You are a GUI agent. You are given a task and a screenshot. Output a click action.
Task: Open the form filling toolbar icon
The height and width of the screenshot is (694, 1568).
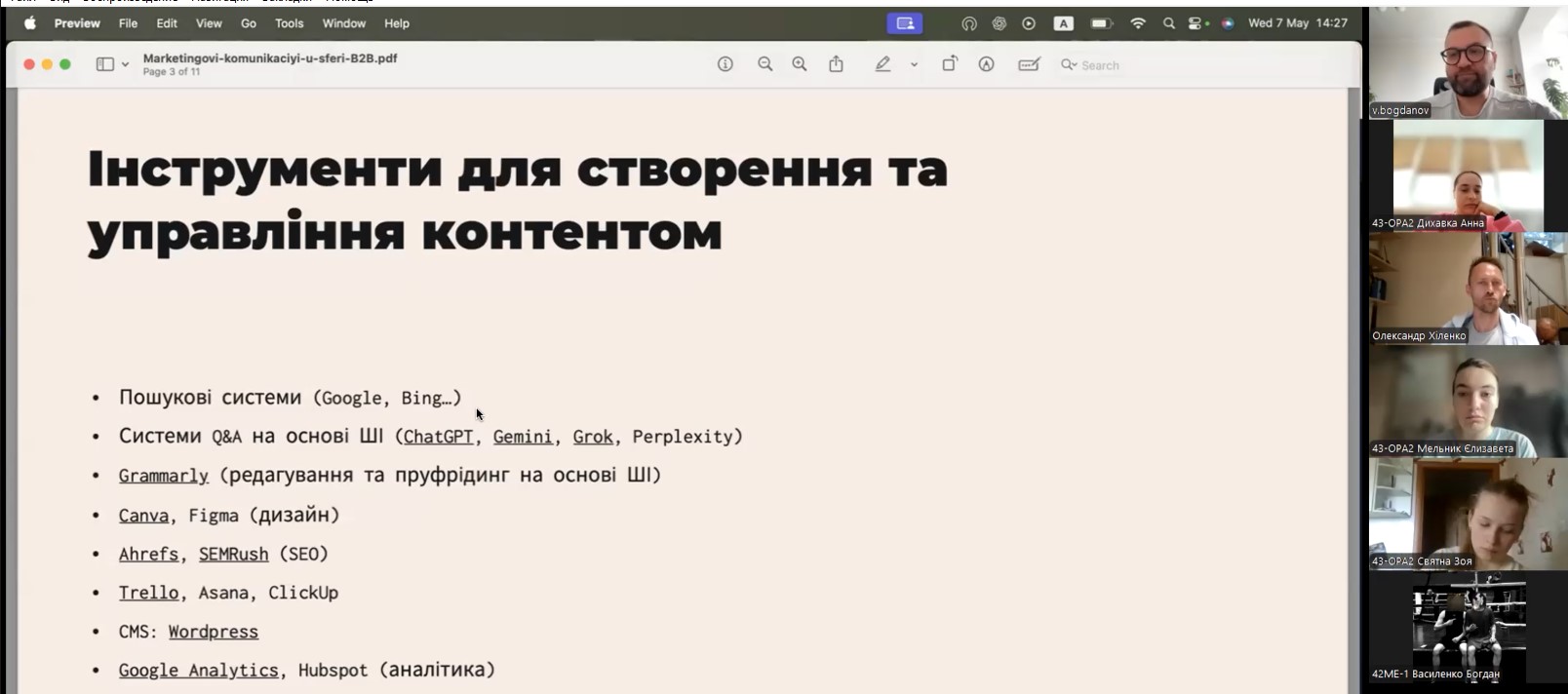1029,64
